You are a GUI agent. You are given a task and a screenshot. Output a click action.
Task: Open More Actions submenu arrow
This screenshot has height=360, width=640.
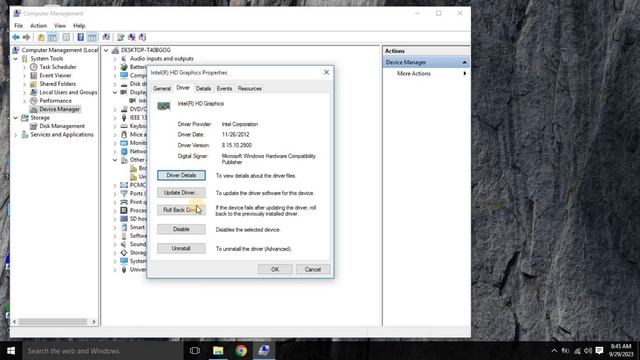[x=464, y=73]
